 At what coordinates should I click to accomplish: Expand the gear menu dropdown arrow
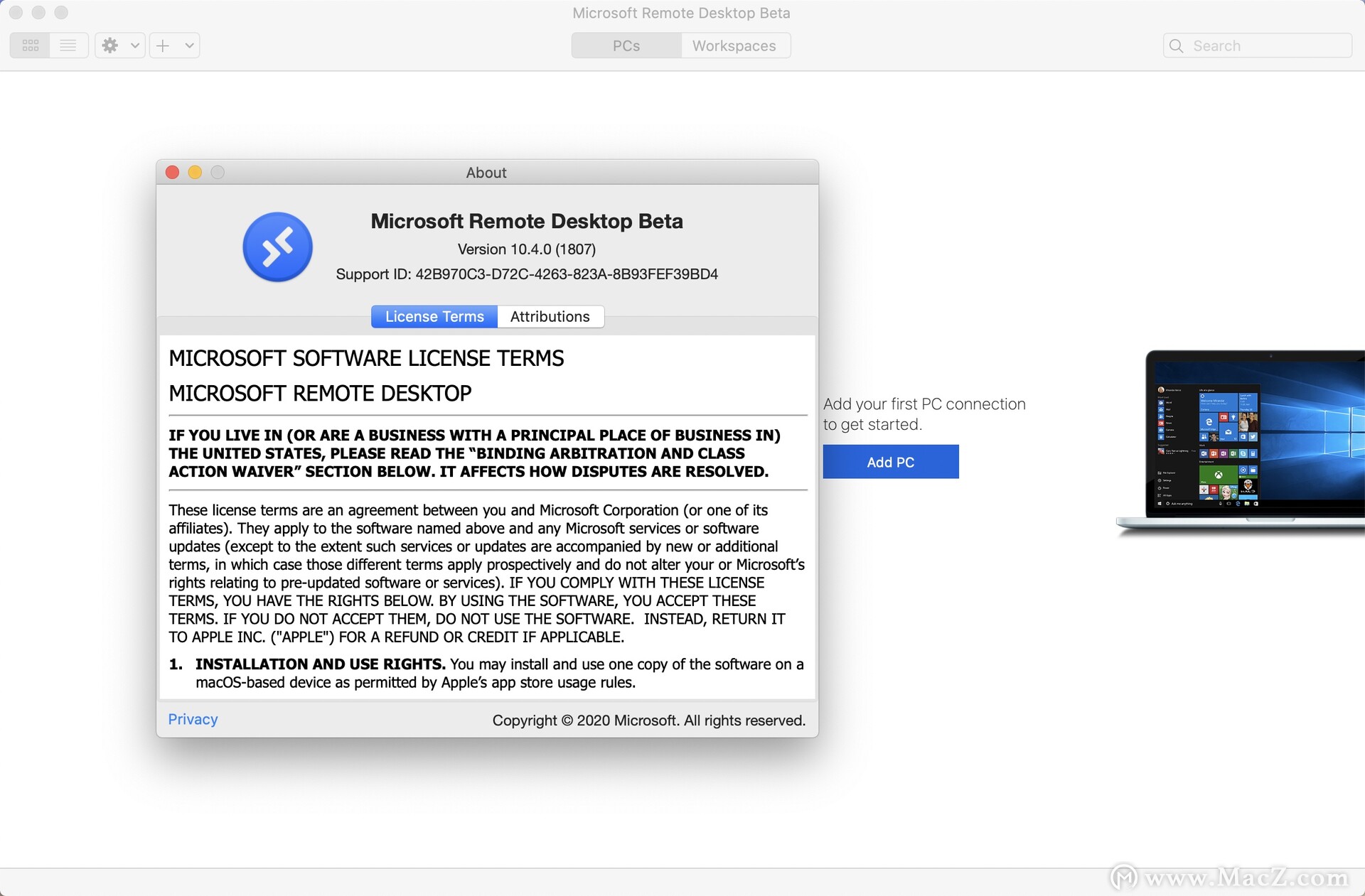pyautogui.click(x=135, y=45)
